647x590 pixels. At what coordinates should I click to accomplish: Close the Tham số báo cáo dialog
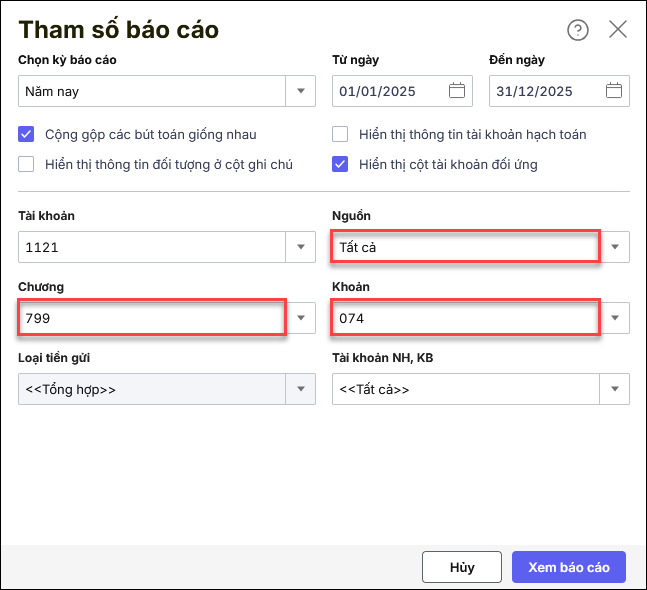coord(618,29)
